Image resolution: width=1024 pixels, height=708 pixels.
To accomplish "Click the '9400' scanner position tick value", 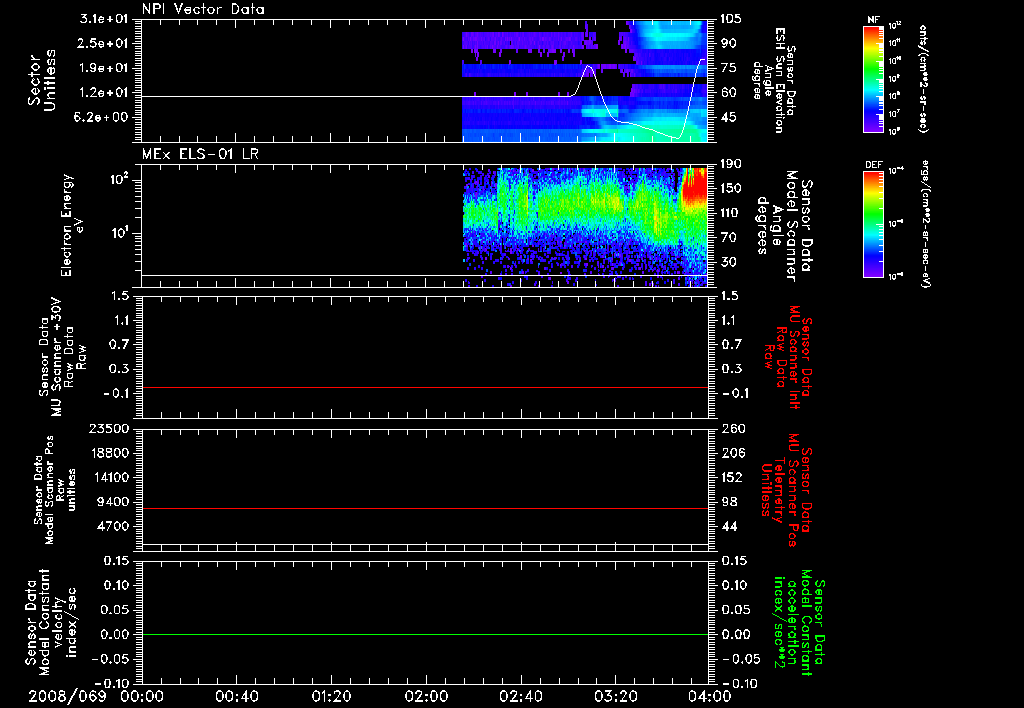I will click(x=113, y=502).
